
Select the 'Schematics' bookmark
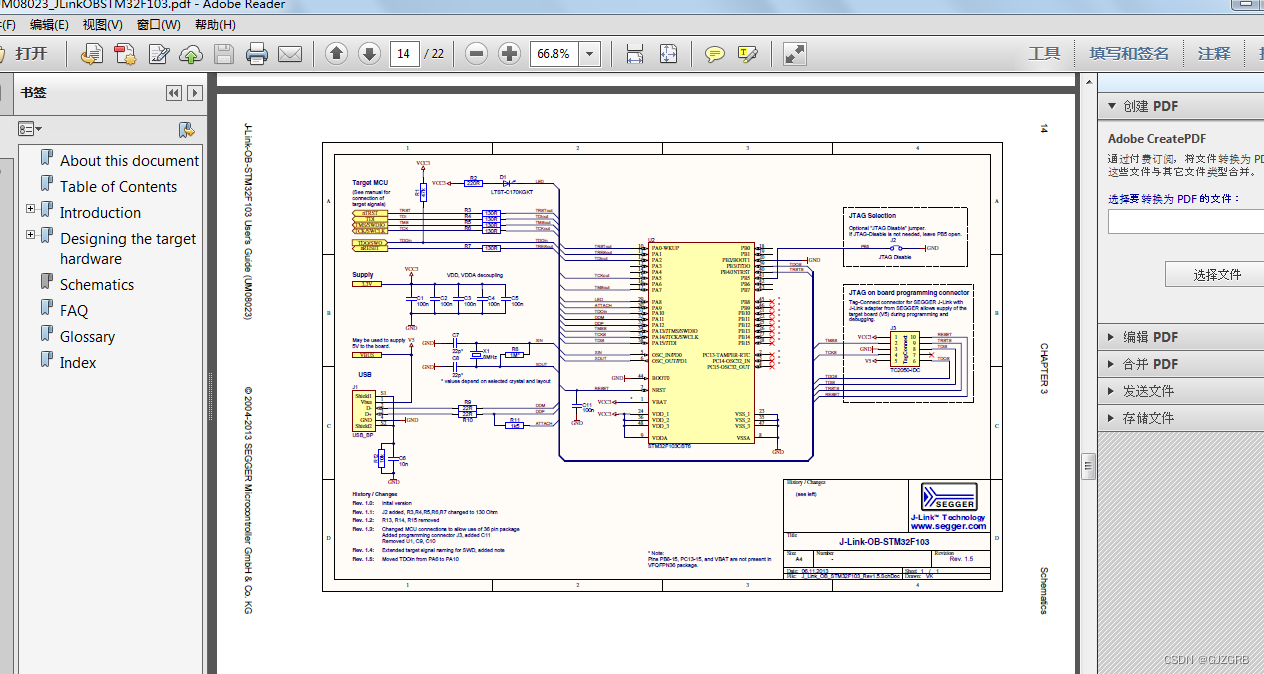(x=96, y=284)
